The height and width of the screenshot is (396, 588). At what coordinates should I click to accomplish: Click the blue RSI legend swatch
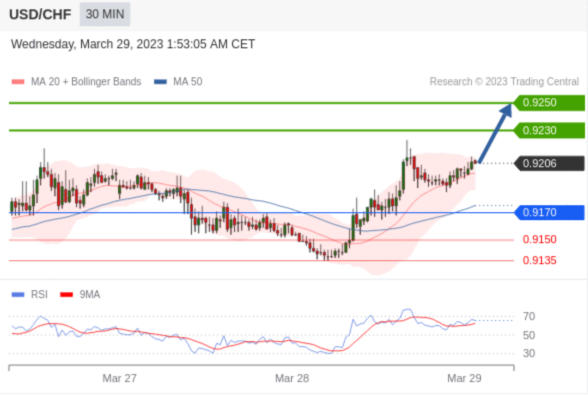pos(18,295)
